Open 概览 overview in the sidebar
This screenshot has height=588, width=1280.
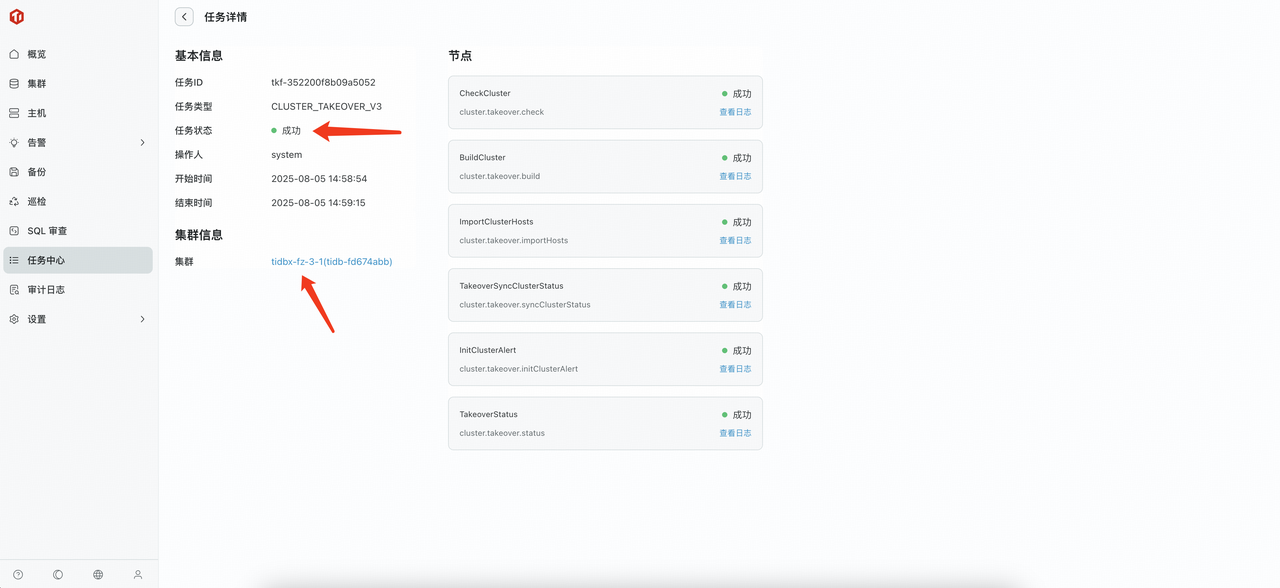(36, 54)
